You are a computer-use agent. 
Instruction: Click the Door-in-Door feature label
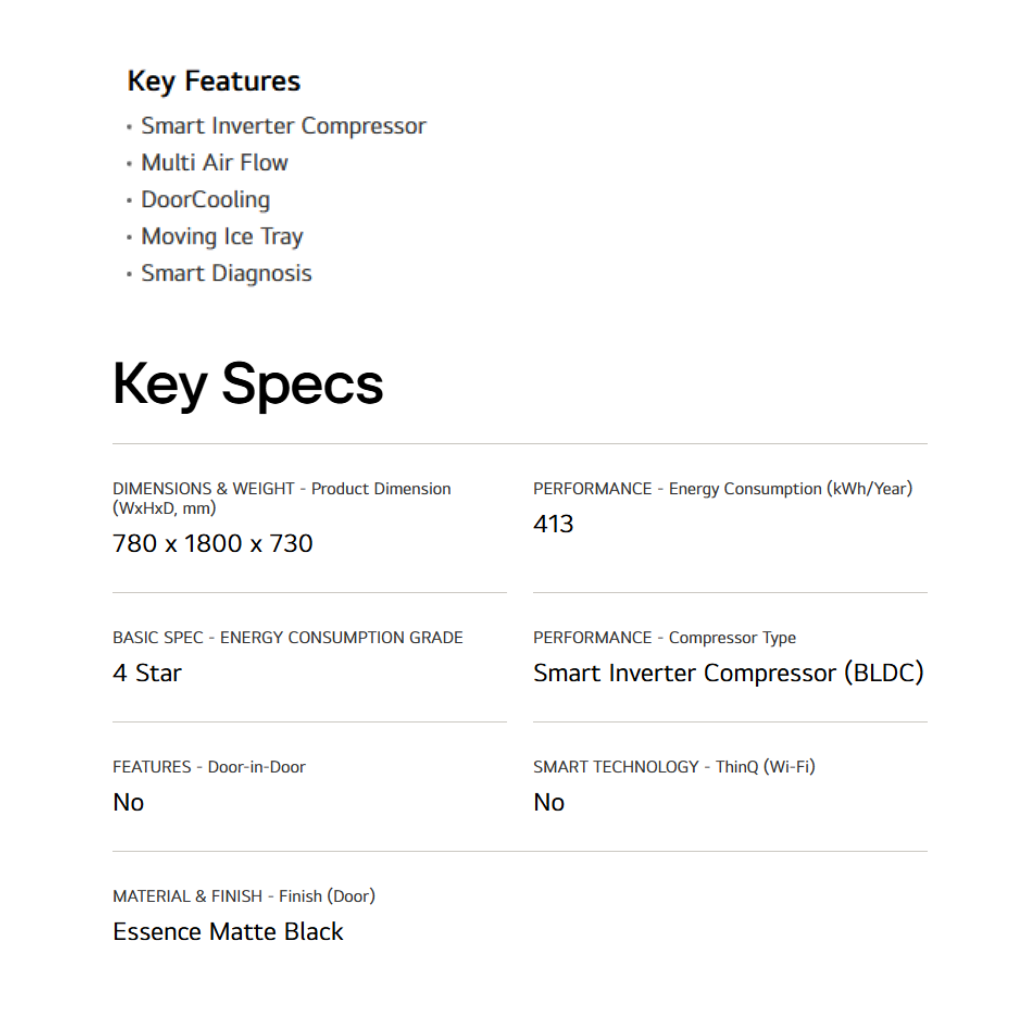pos(209,767)
